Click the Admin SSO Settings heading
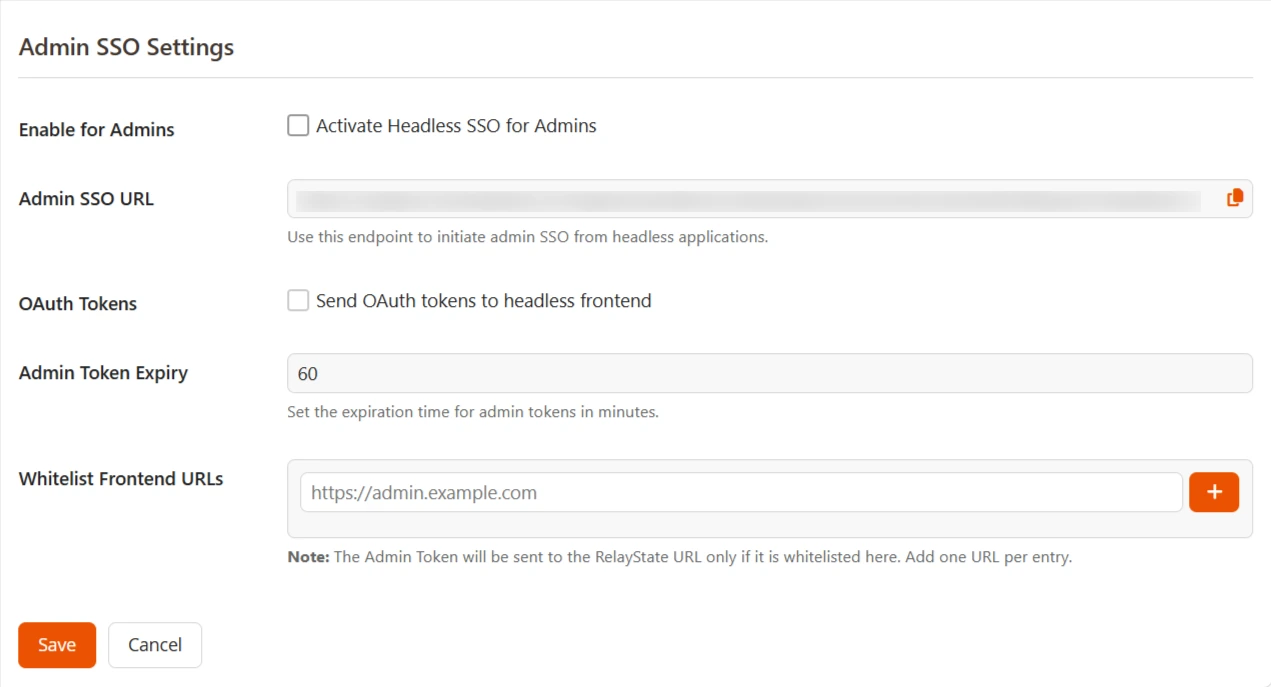Image resolution: width=1271 pixels, height=687 pixels. pyautogui.click(x=126, y=47)
